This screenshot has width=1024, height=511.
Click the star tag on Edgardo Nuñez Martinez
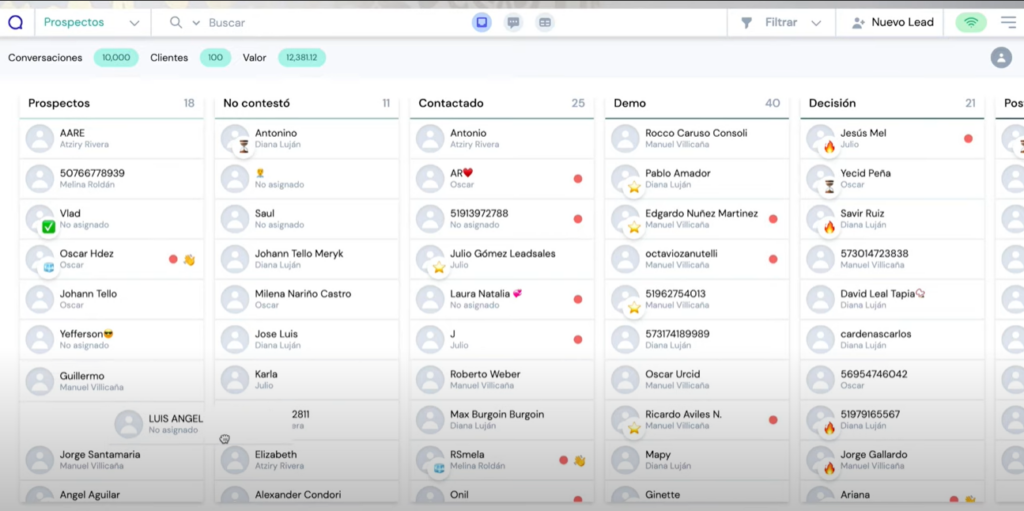pyautogui.click(x=634, y=227)
